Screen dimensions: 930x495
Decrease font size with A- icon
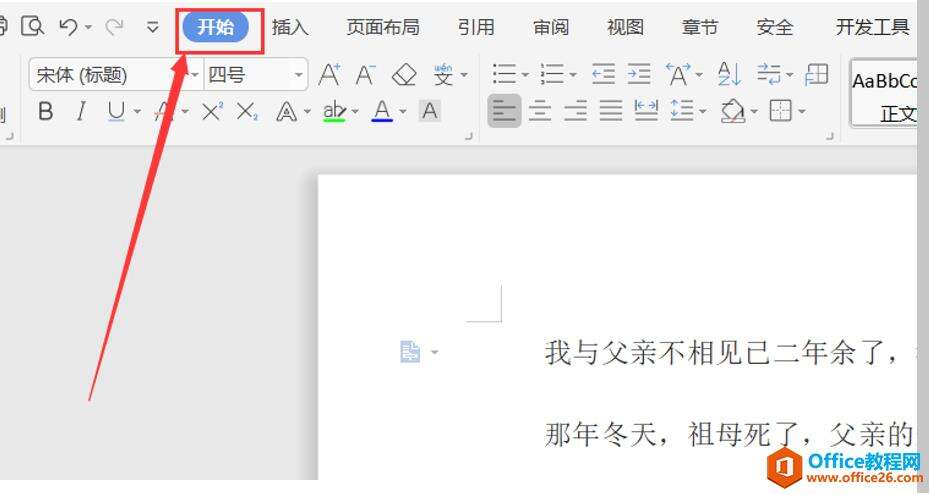tap(365, 75)
